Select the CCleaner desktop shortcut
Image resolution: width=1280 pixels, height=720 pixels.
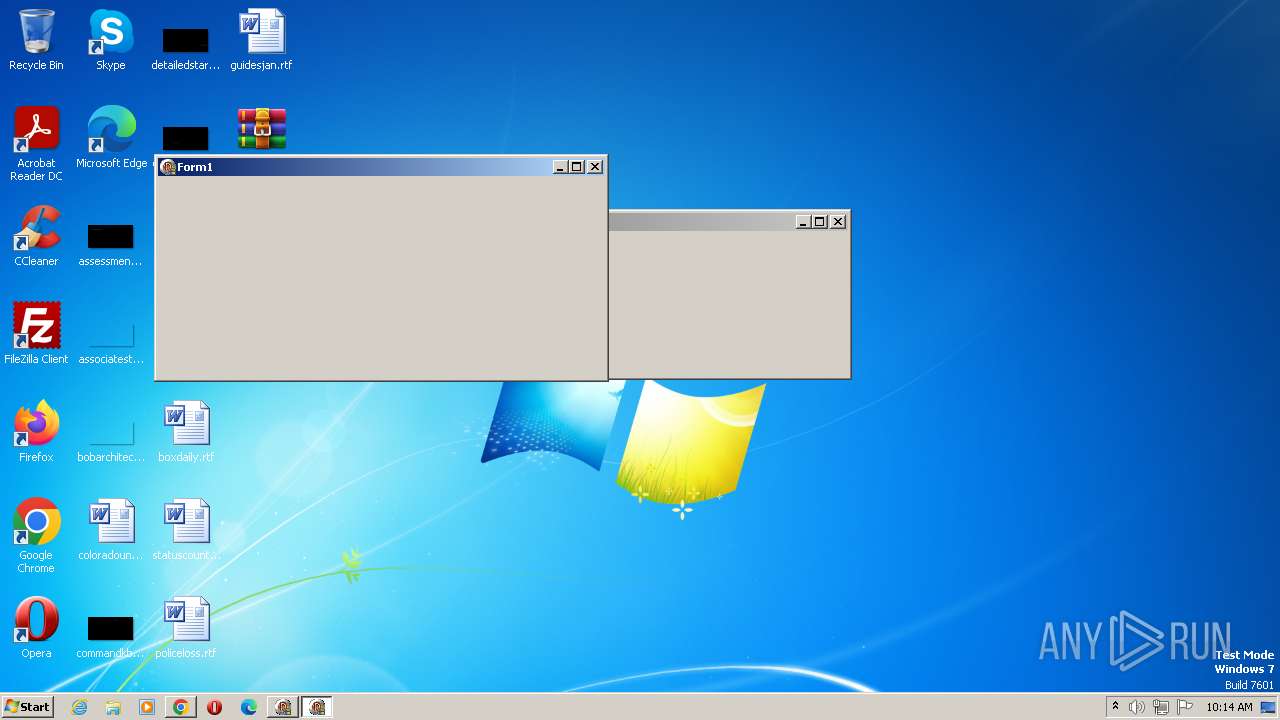click(36, 236)
